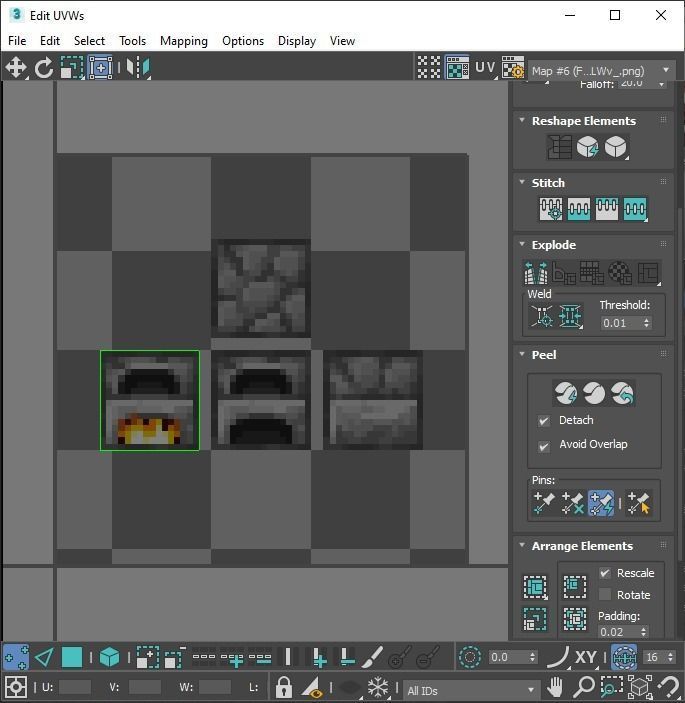Collapse the Reshape Elements rollout
This screenshot has width=685, height=703.
[x=522, y=121]
